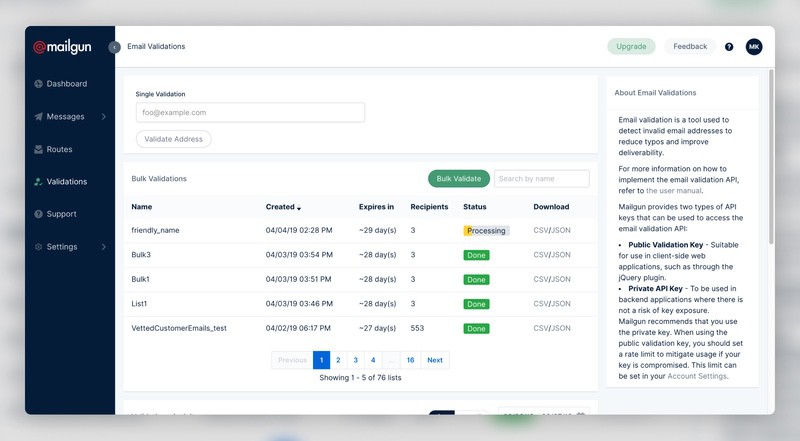Open Messages in the sidebar
Screen dimensions: 800x441
(x=65, y=116)
